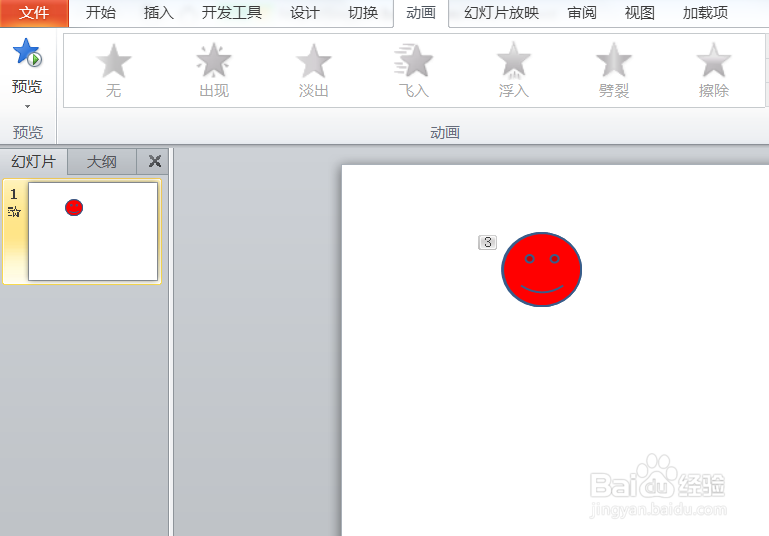Open the 幻灯片放映 (Slide Show) tab

[501, 13]
